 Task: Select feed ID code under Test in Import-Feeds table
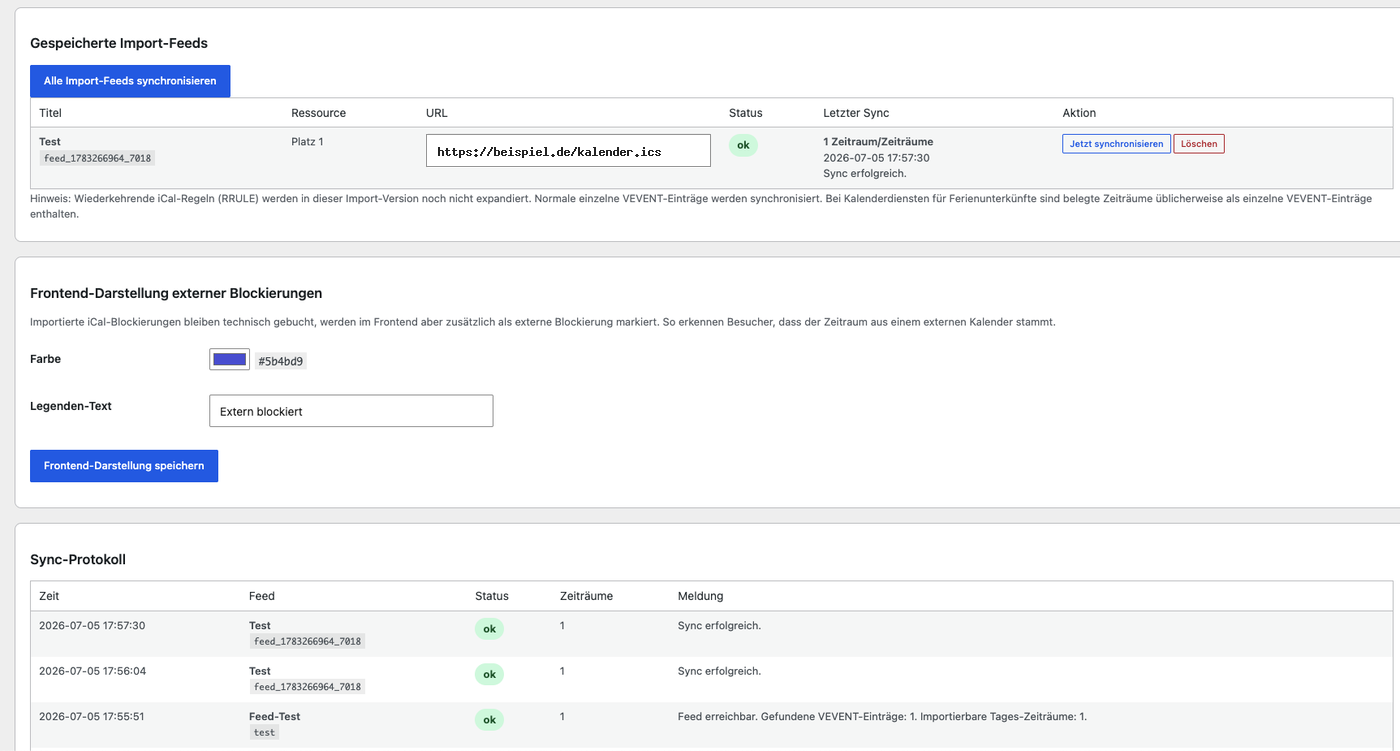pos(97,158)
